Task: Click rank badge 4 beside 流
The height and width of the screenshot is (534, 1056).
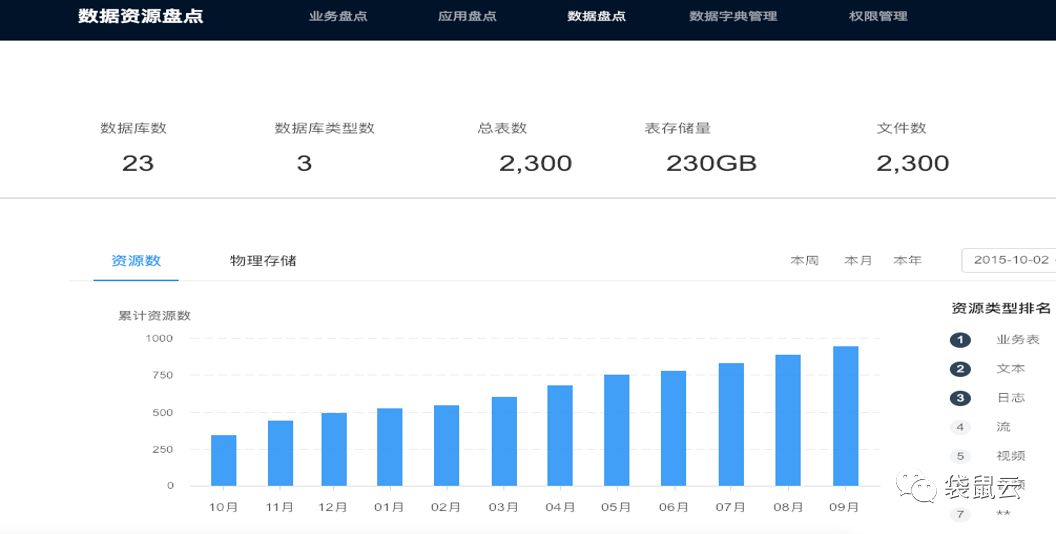Action: (960, 427)
